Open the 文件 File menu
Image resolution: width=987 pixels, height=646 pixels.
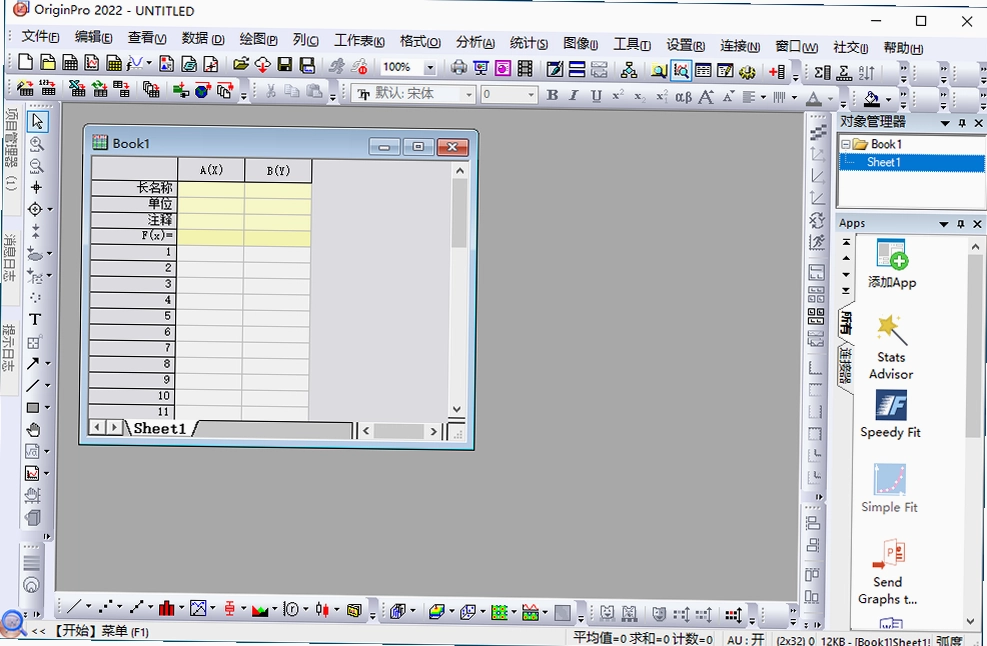click(x=40, y=37)
